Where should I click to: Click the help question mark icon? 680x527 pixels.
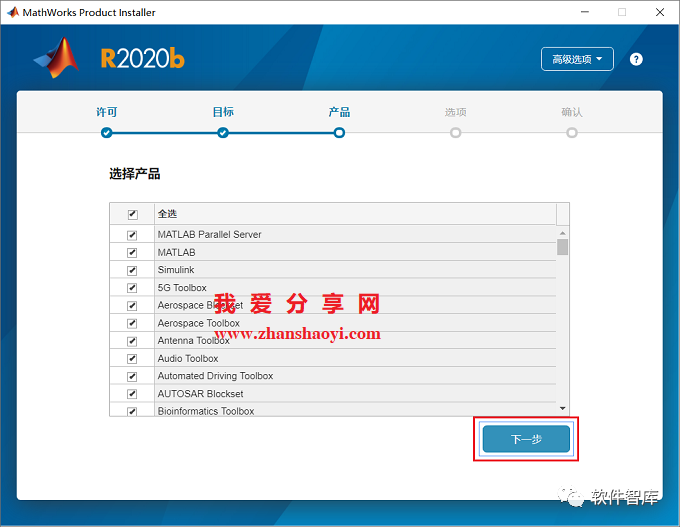coord(636,59)
